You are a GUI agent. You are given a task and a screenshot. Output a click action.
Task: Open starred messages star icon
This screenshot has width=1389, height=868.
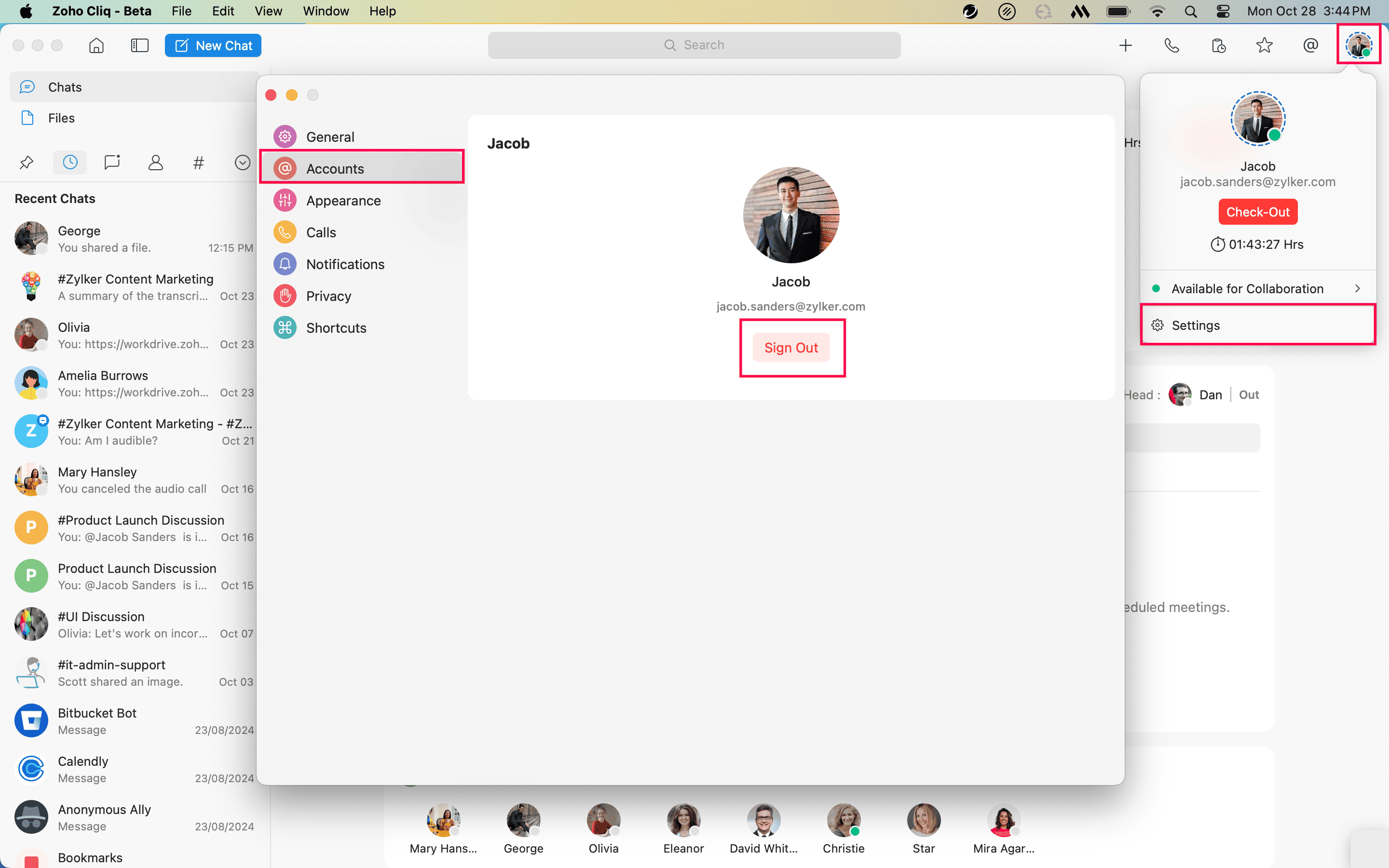tap(1264, 45)
